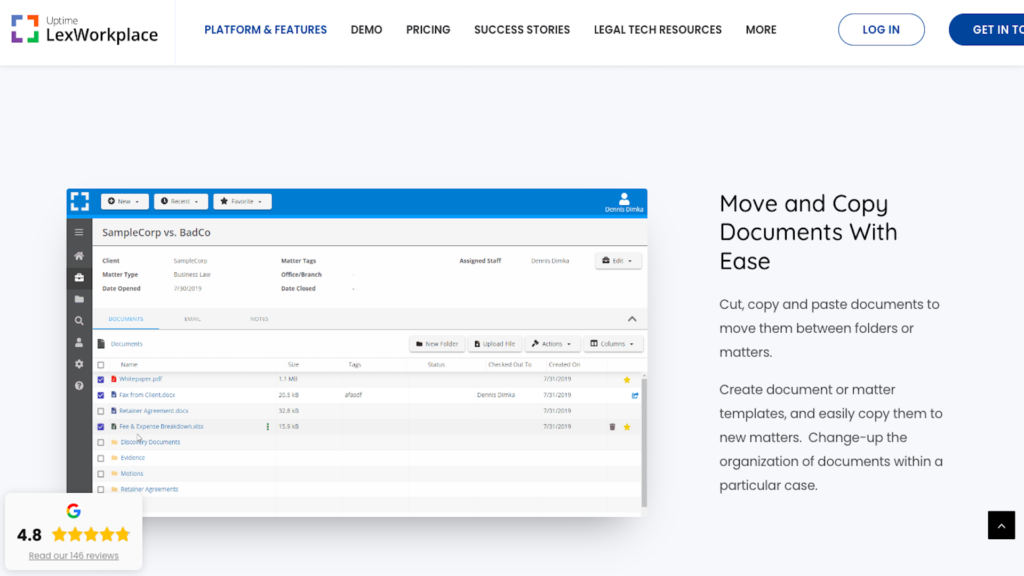Delete Fee & Expense Breakdown.xlsx via trash icon
1024x576 pixels.
point(611,427)
